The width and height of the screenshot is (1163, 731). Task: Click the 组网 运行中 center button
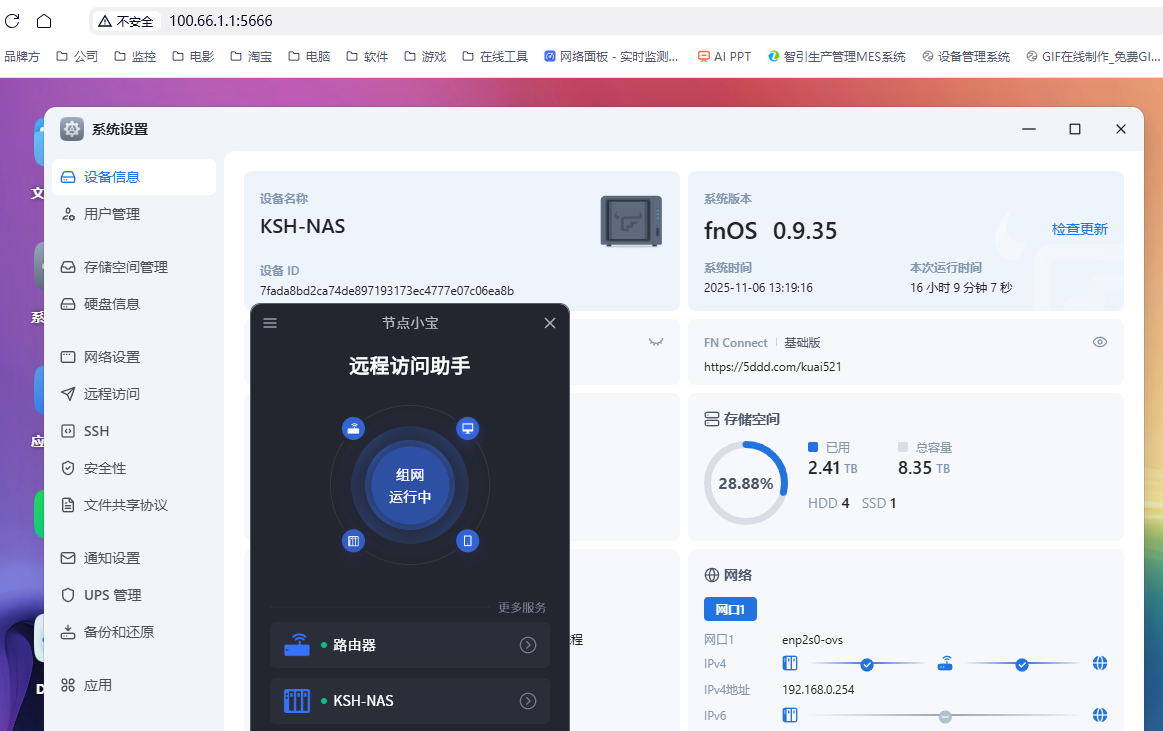409,486
